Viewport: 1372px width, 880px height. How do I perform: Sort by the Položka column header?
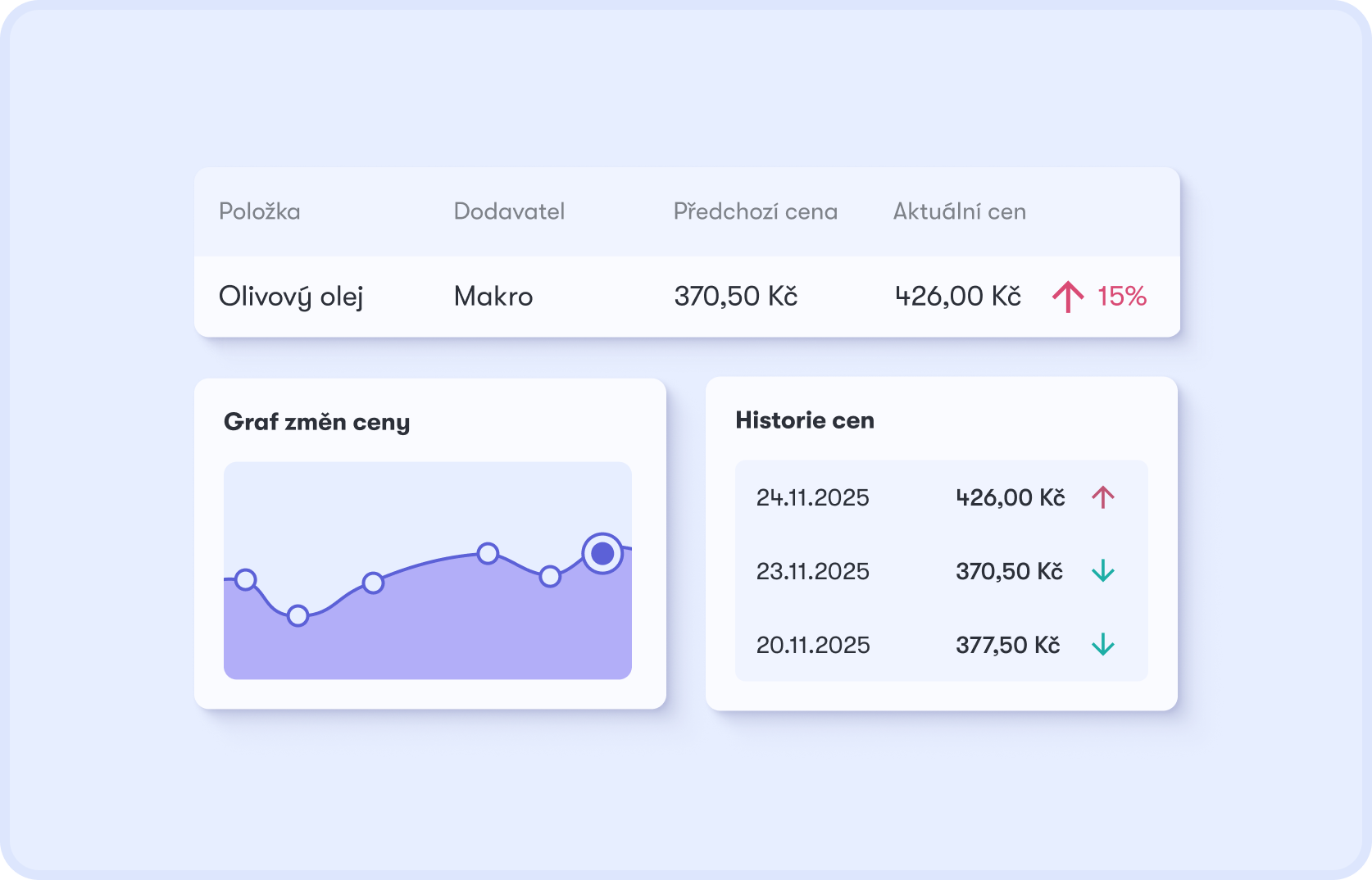[x=259, y=211]
